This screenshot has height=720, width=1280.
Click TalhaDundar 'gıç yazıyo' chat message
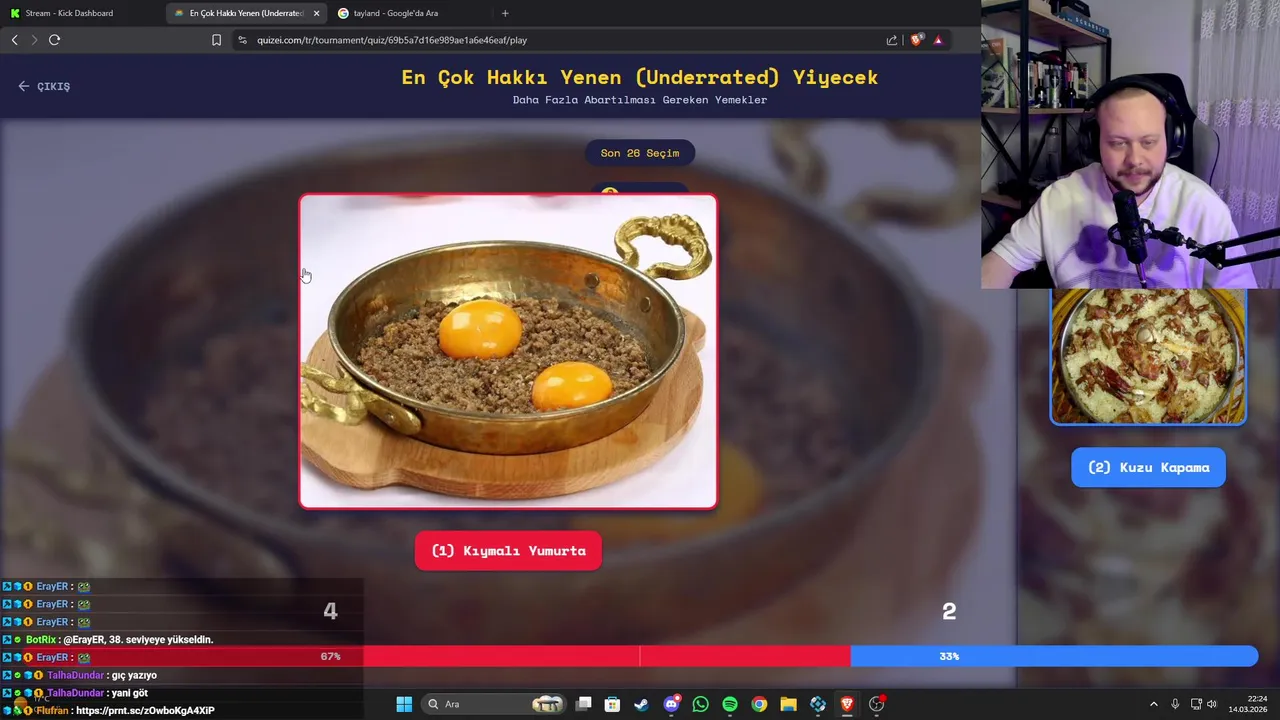tap(134, 675)
